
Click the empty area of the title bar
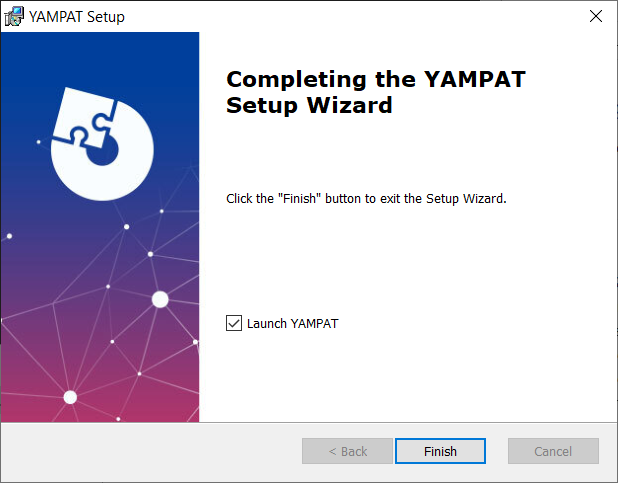click(300, 17)
